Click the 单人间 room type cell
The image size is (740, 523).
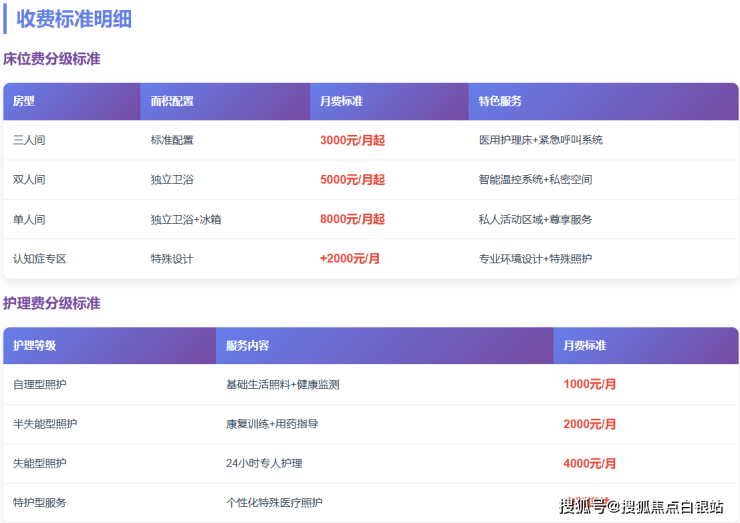click(29, 219)
